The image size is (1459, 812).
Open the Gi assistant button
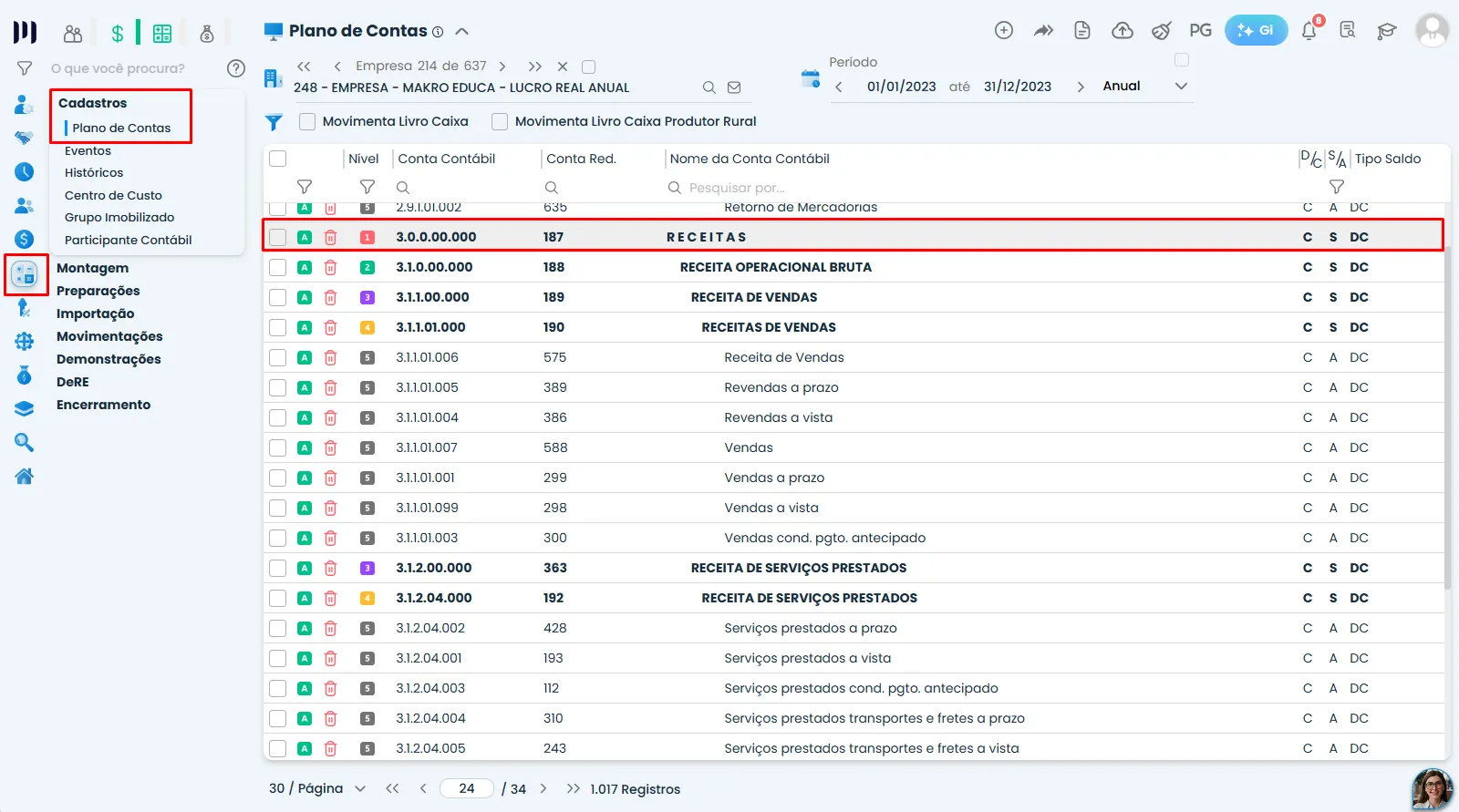click(x=1256, y=30)
